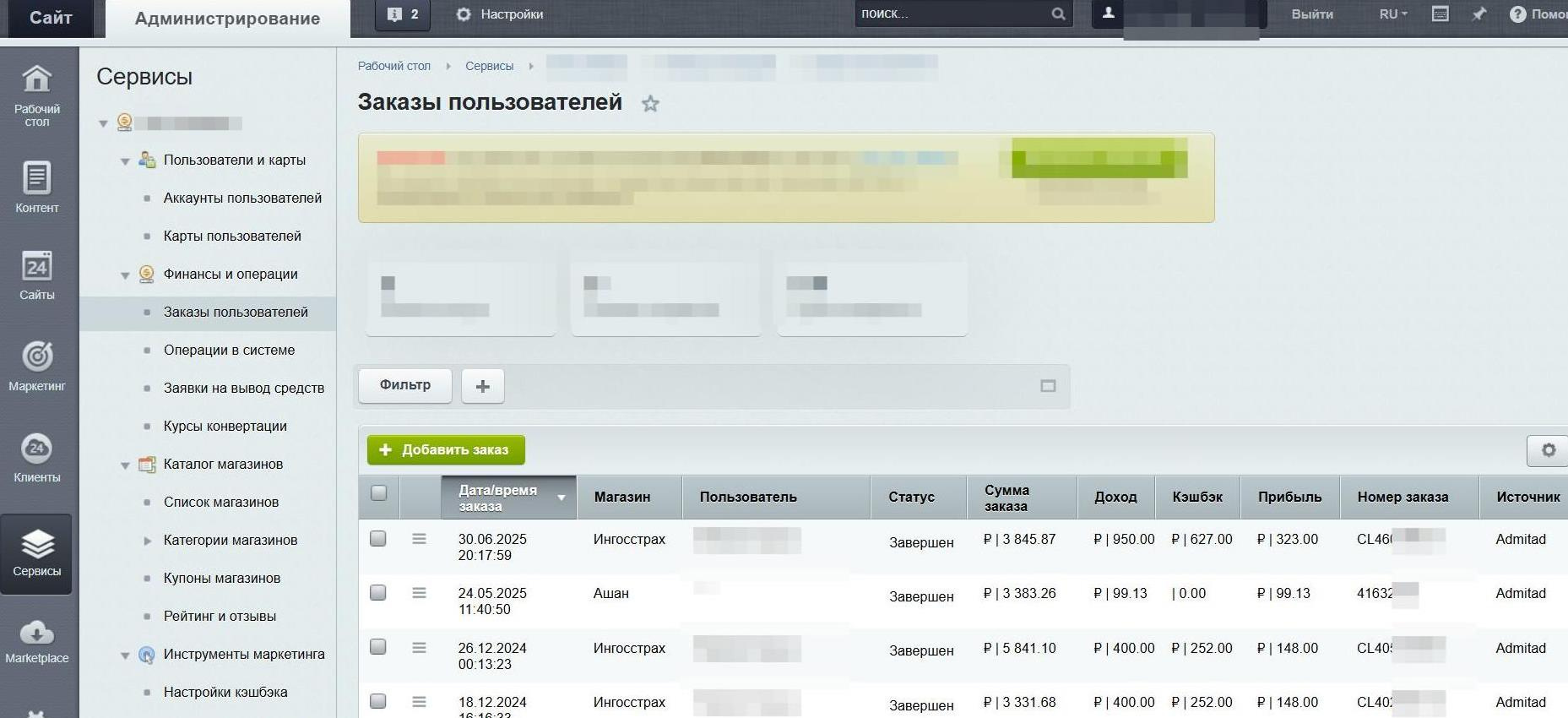Click the Выйти logout link

[1312, 14]
